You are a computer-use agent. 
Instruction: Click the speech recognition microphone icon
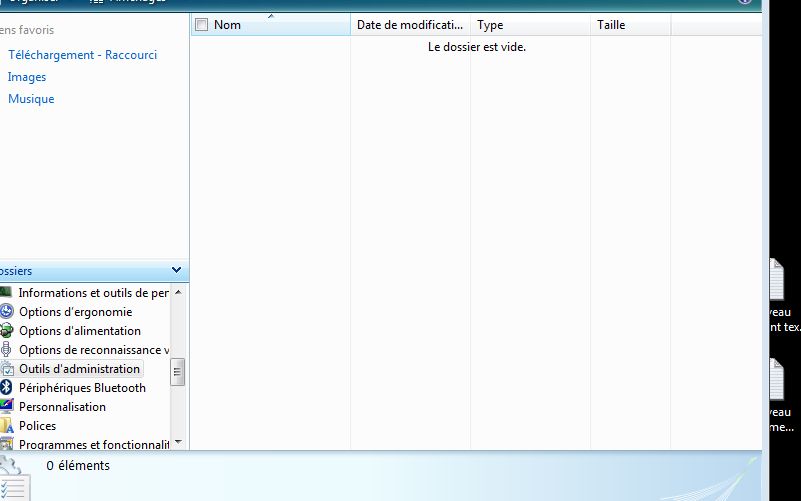(7, 350)
